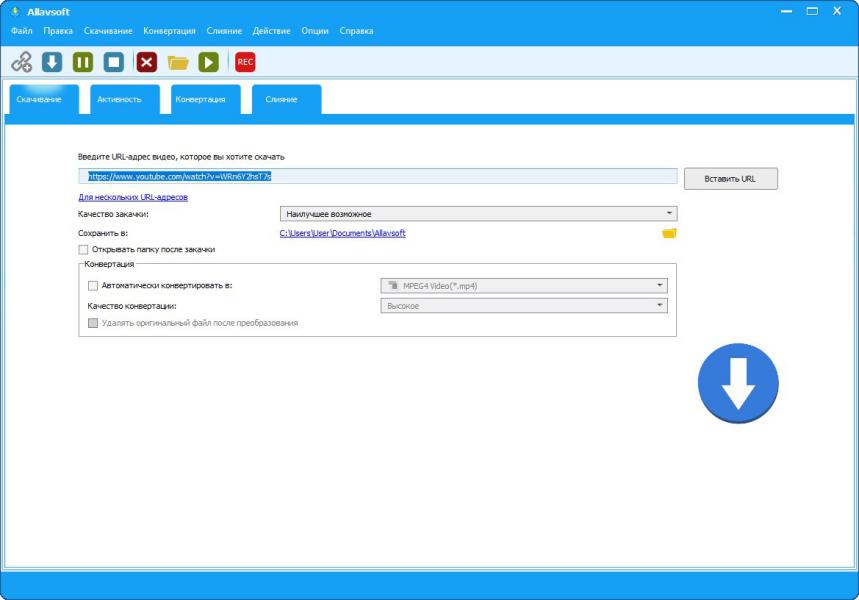Open the 'Высокое' conversion quality dropdown
Screen dimensions: 859x600
pyautogui.click(x=524, y=306)
